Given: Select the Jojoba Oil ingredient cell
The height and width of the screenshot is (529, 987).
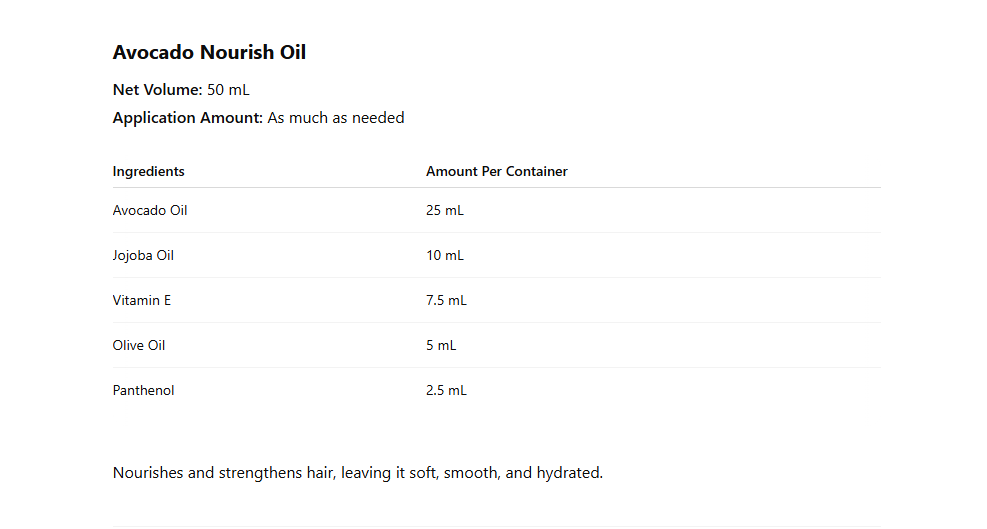Looking at the screenshot, I should click(143, 256).
